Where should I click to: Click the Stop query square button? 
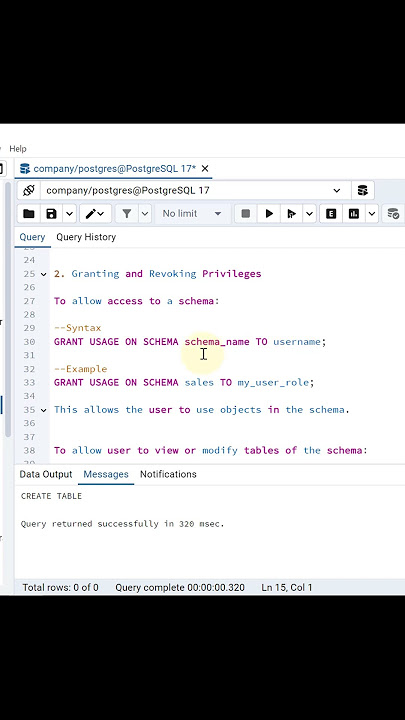[246, 214]
